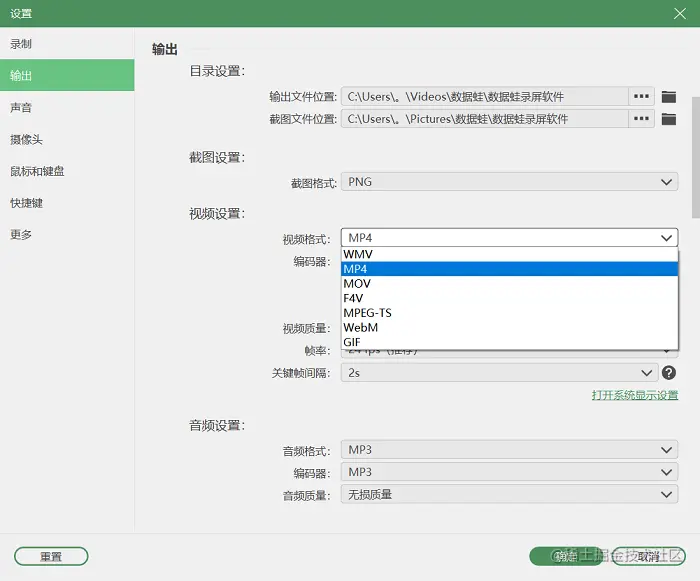Viewport: 700px width, 581px height.
Task: Choose MOV from the video format list
Action: pos(509,284)
